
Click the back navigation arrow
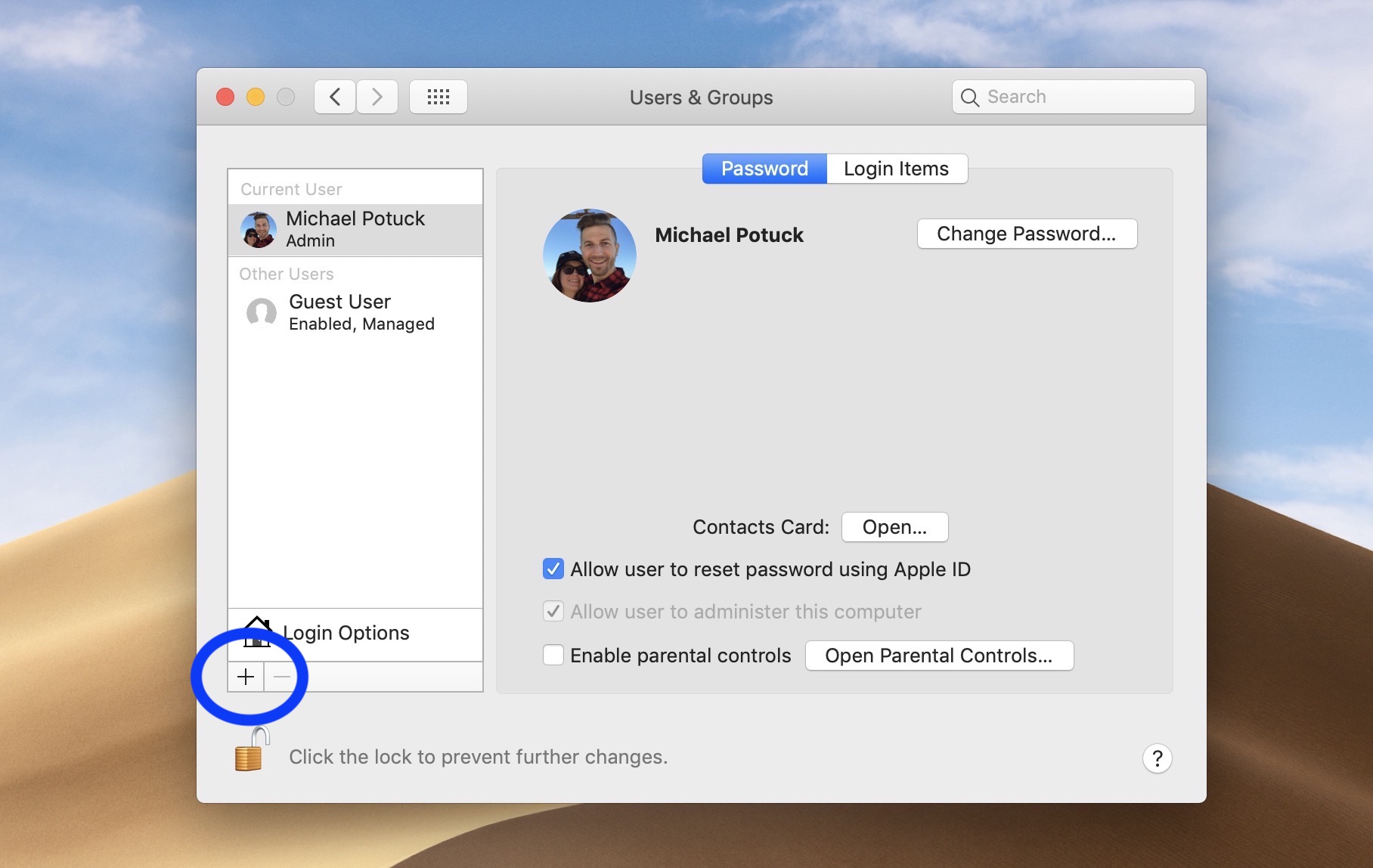pos(334,97)
